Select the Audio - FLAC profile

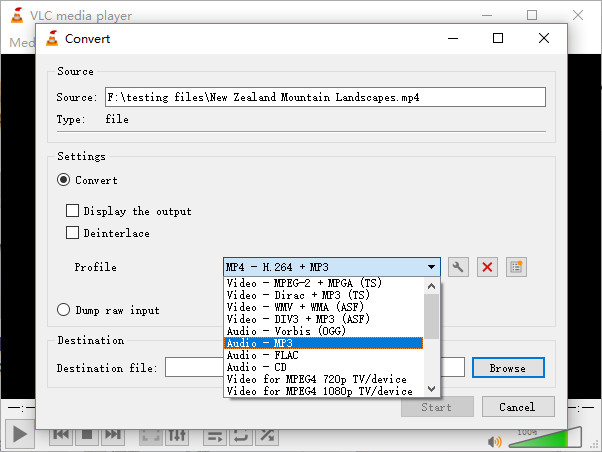(323, 355)
